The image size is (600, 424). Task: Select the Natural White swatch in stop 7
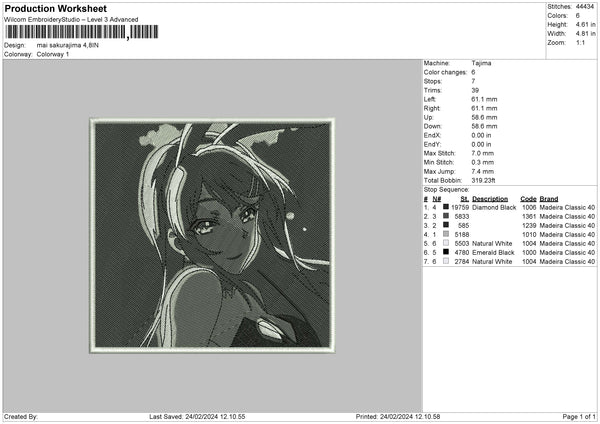coord(446,261)
